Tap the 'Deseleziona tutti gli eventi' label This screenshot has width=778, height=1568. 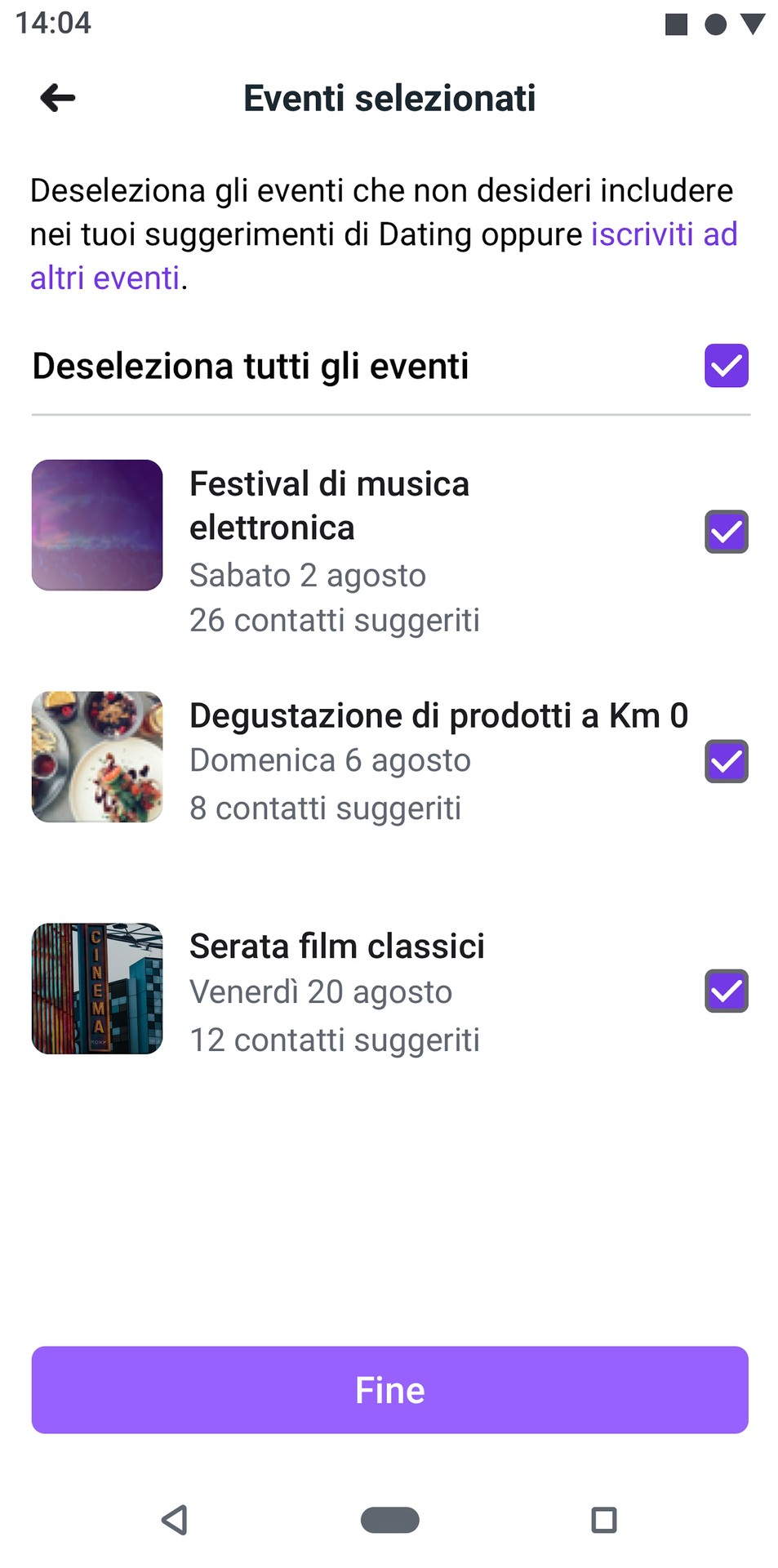point(250,366)
